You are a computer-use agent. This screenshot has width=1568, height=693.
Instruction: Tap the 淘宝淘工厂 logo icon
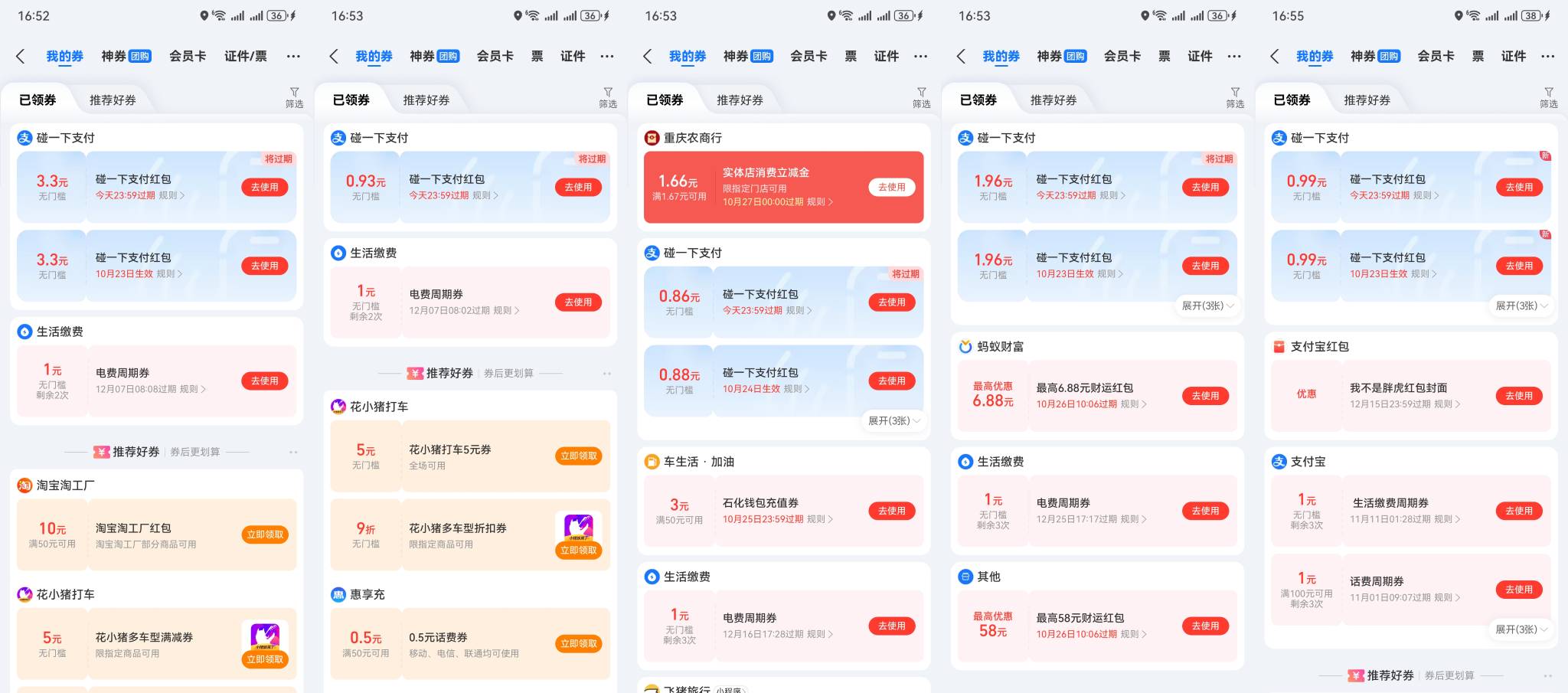point(24,485)
